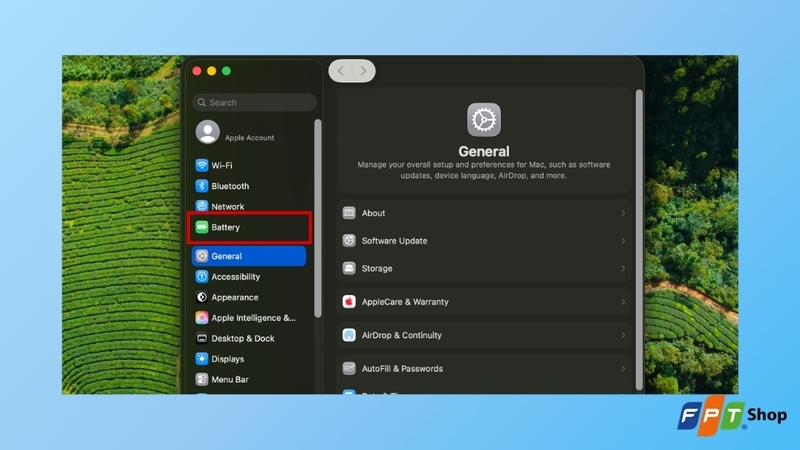Click the About row icon
Viewport: 800px width, 450px height.
[x=349, y=213]
